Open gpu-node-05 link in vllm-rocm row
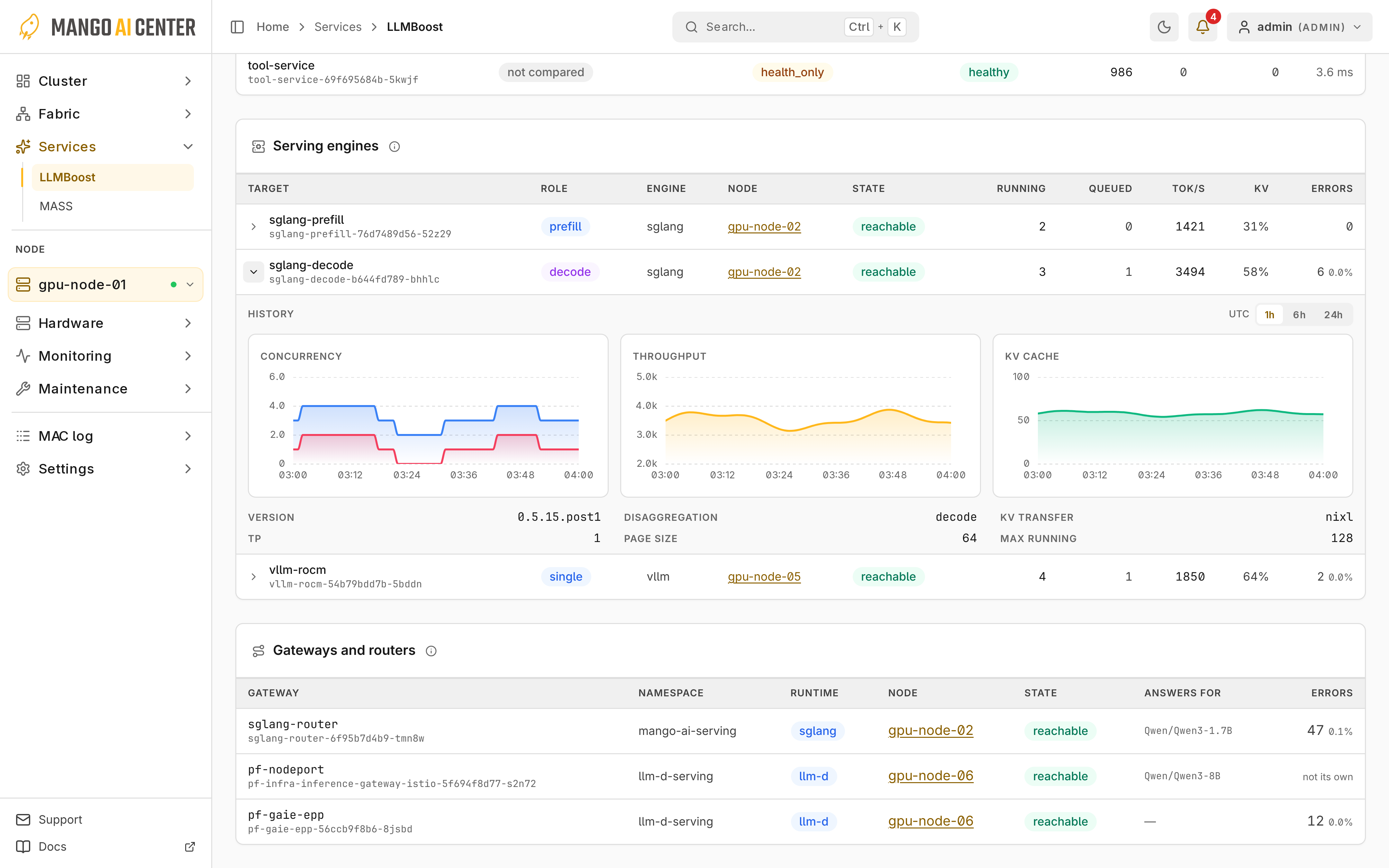 tap(764, 577)
